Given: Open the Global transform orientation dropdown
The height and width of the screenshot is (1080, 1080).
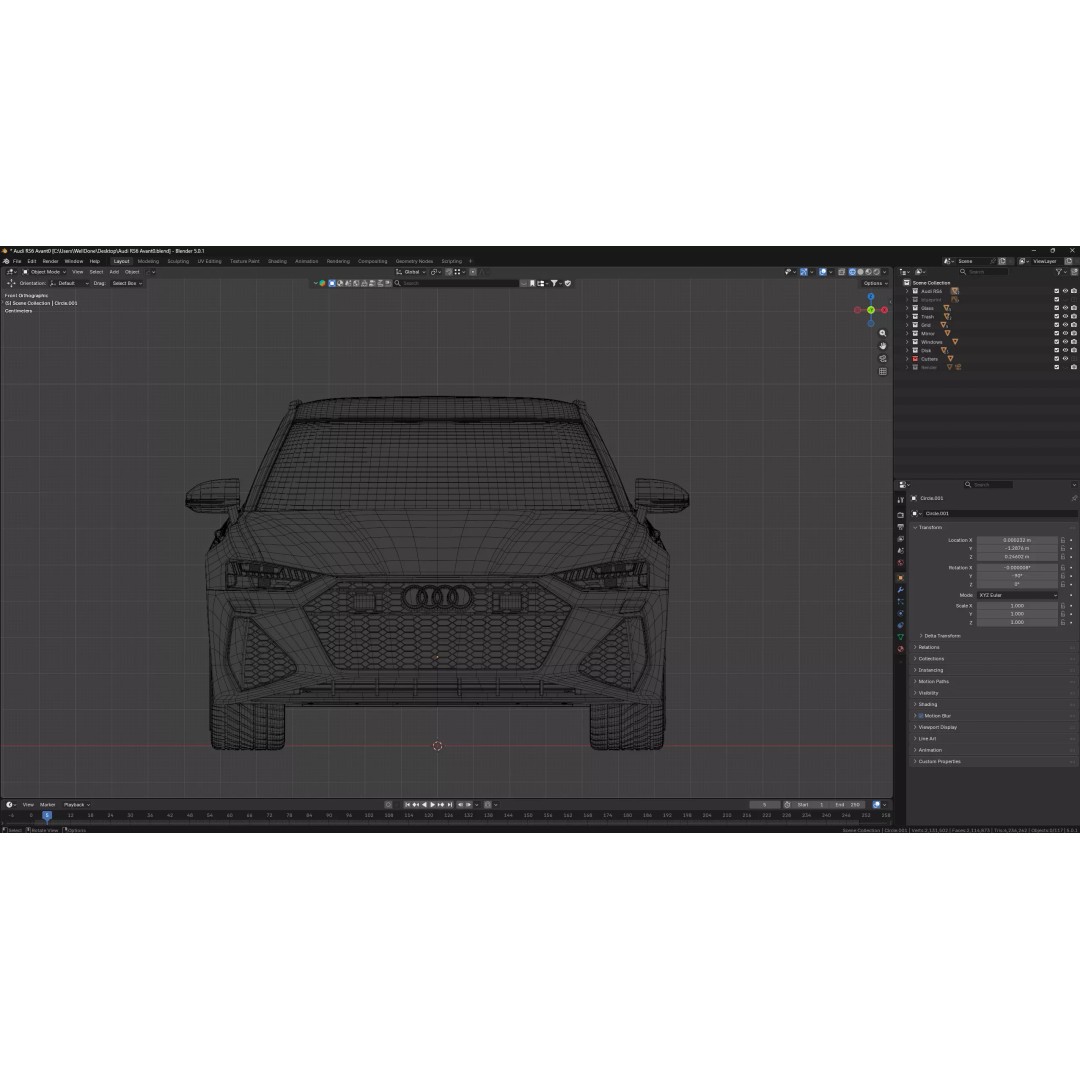Looking at the screenshot, I should tap(411, 272).
